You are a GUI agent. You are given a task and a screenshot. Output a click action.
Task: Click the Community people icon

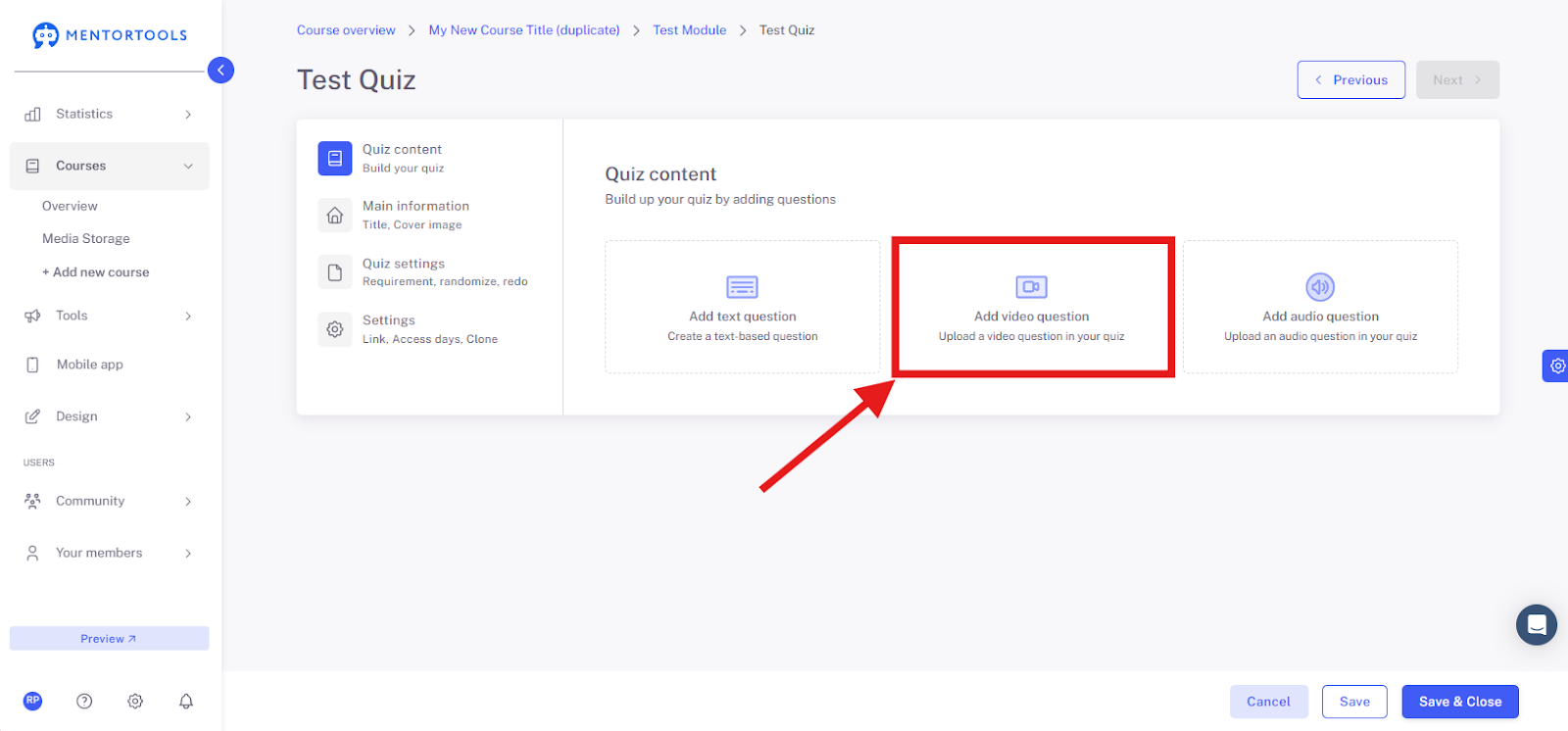(32, 501)
